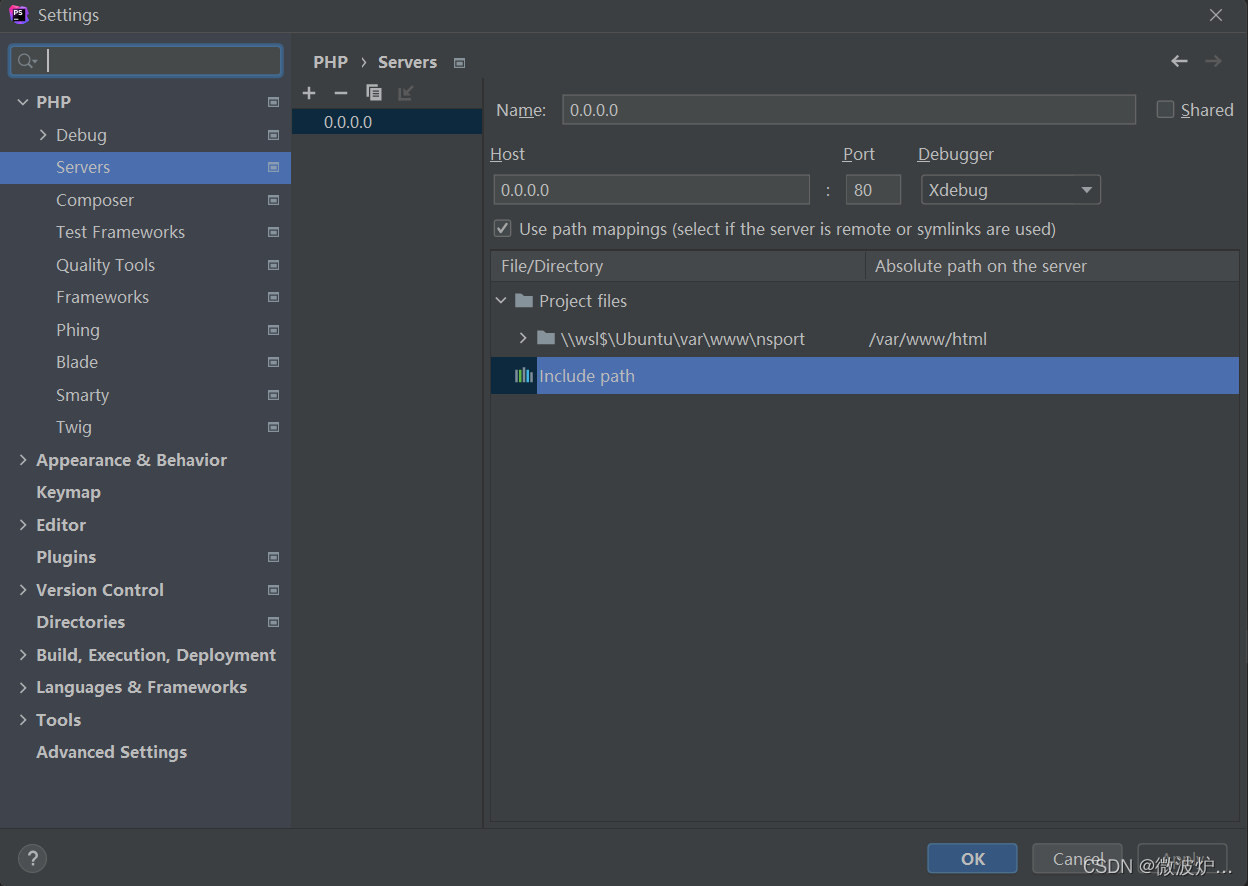Select Servers in settings tree
The height and width of the screenshot is (886, 1248).
pyautogui.click(x=145, y=167)
